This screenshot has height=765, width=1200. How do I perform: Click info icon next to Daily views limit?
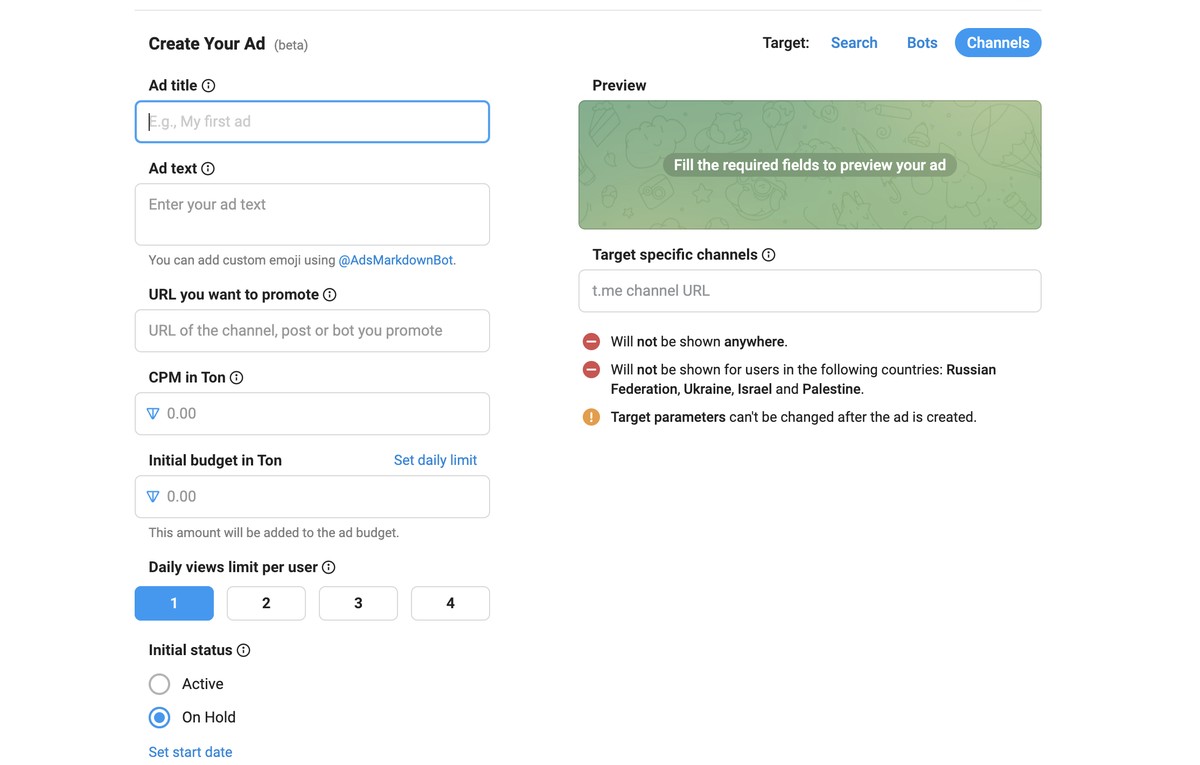coord(329,568)
